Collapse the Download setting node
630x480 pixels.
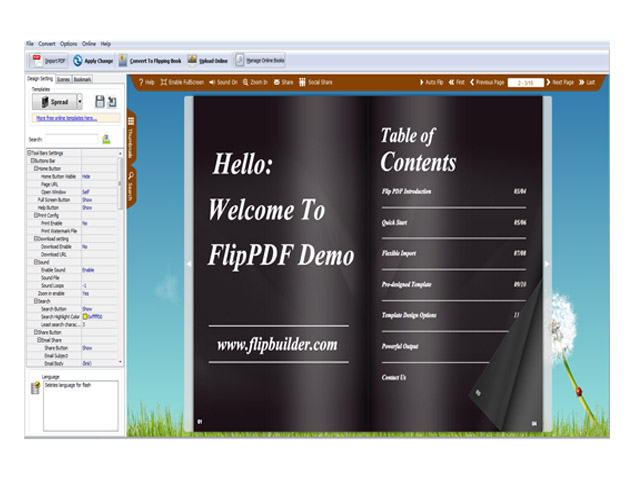point(35,239)
